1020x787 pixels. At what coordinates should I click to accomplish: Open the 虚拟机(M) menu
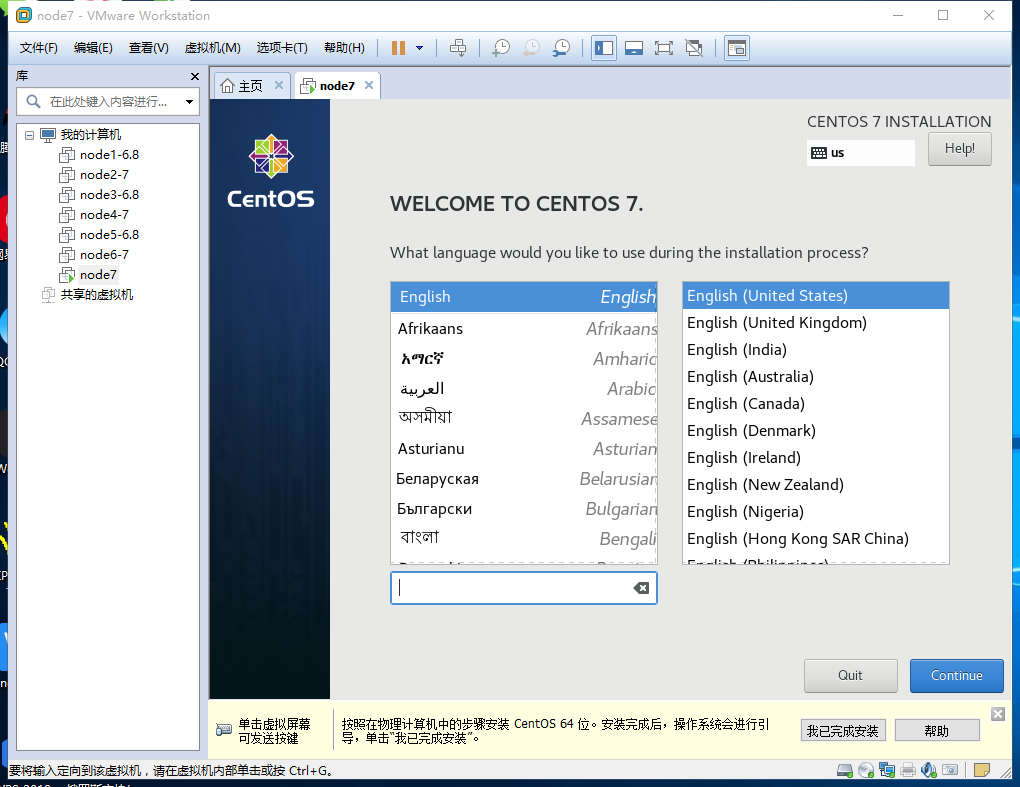(x=213, y=48)
